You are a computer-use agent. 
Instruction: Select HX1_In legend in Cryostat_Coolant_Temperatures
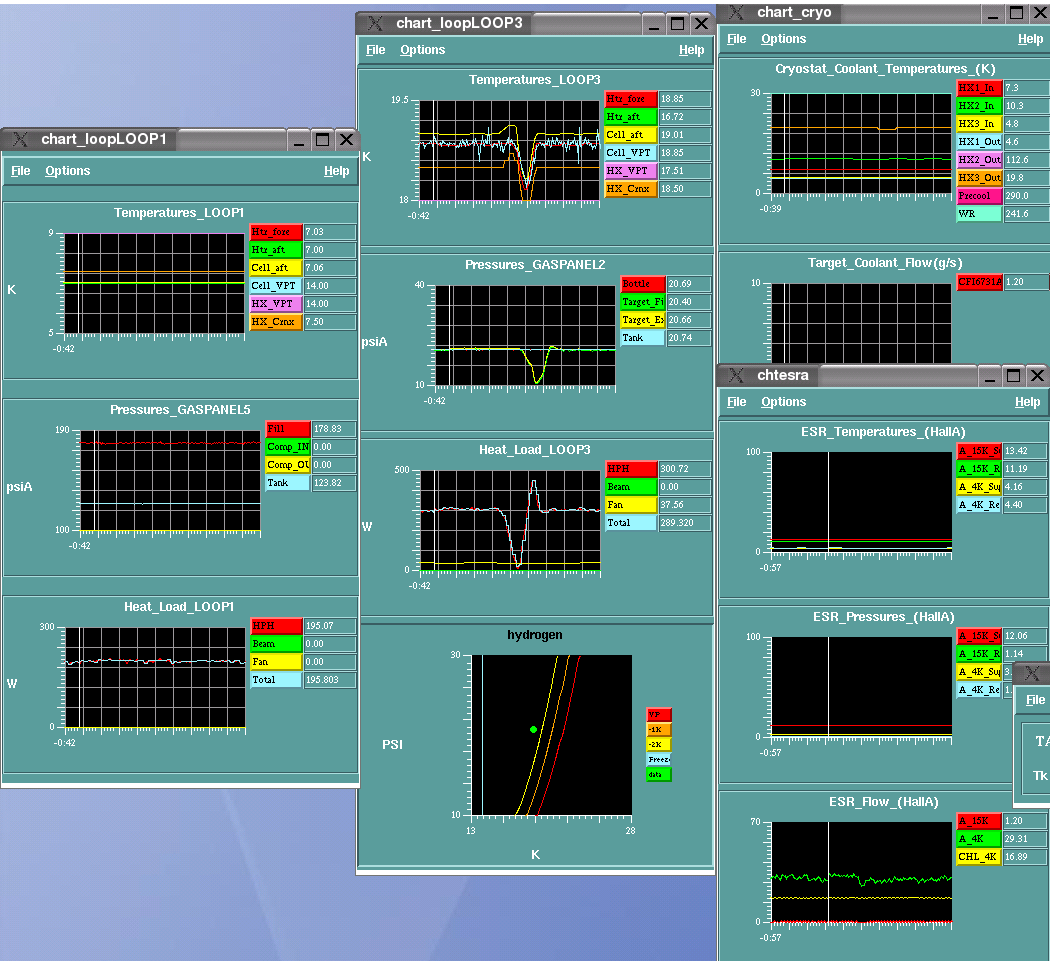979,88
